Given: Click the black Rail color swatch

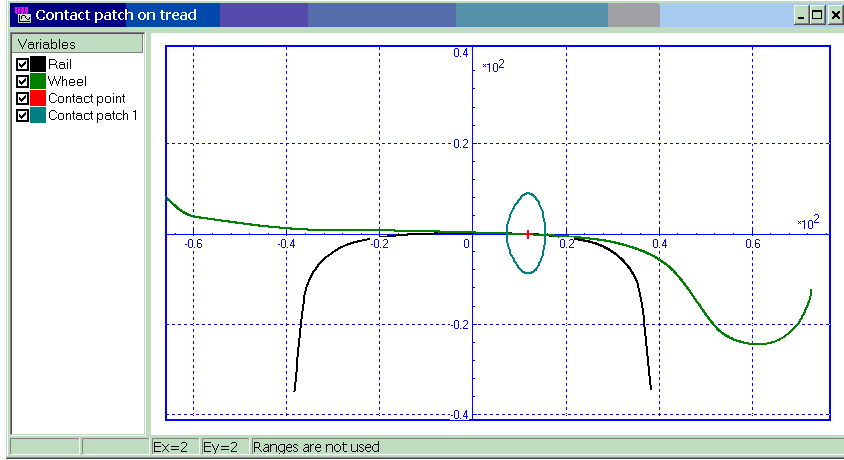Looking at the screenshot, I should click(x=38, y=65).
